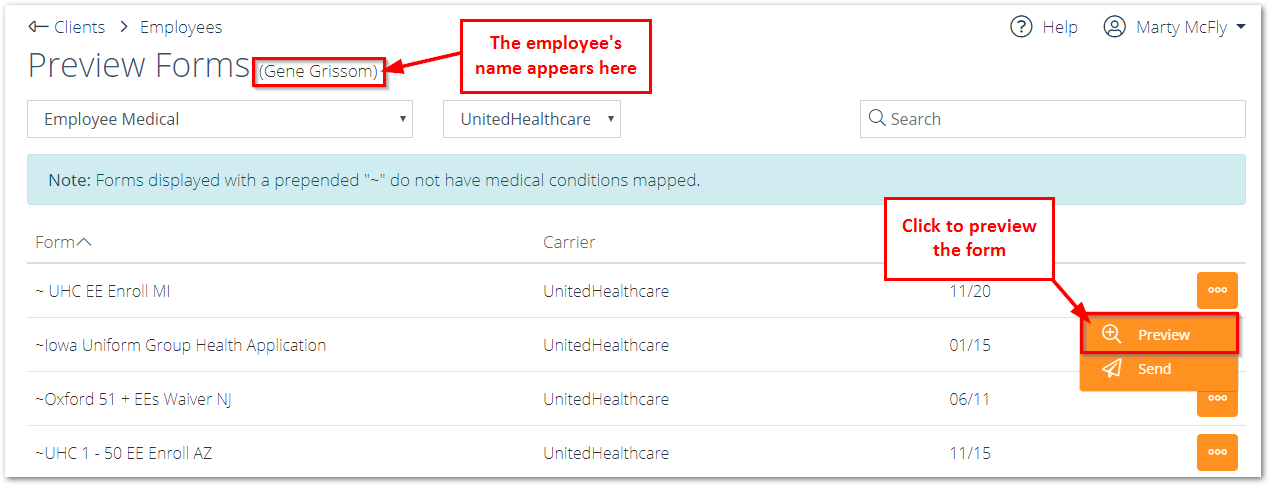1270x486 pixels.
Task: Open actions menu for Oxford 51 + EEs Waiver NJ
Action: click(1217, 399)
